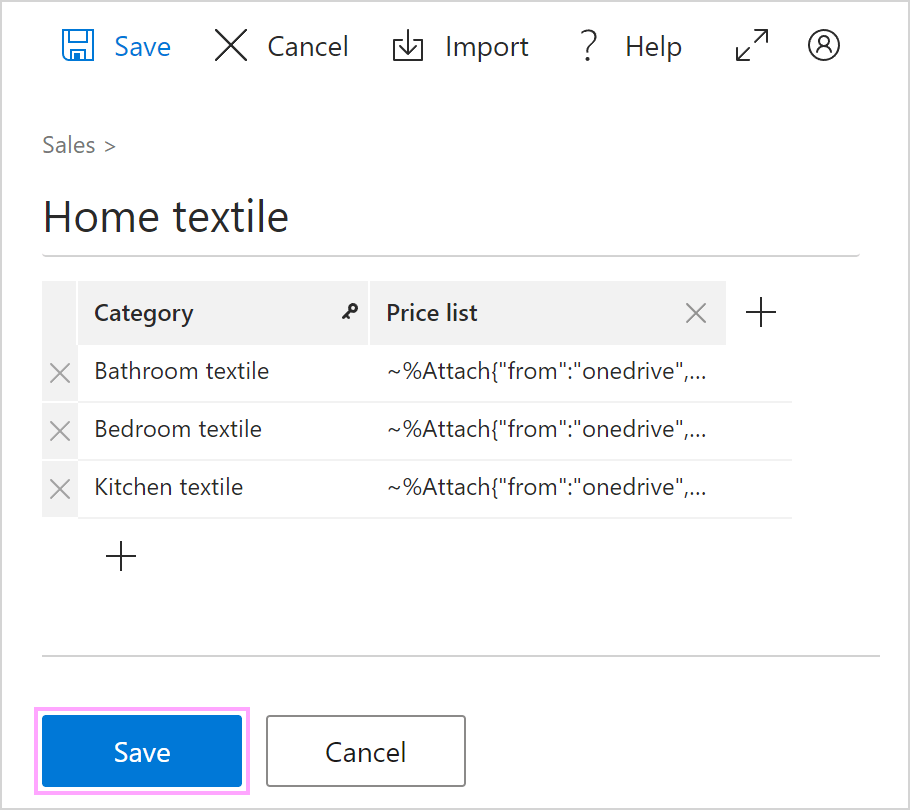Click the Home textile title field

tap(165, 216)
